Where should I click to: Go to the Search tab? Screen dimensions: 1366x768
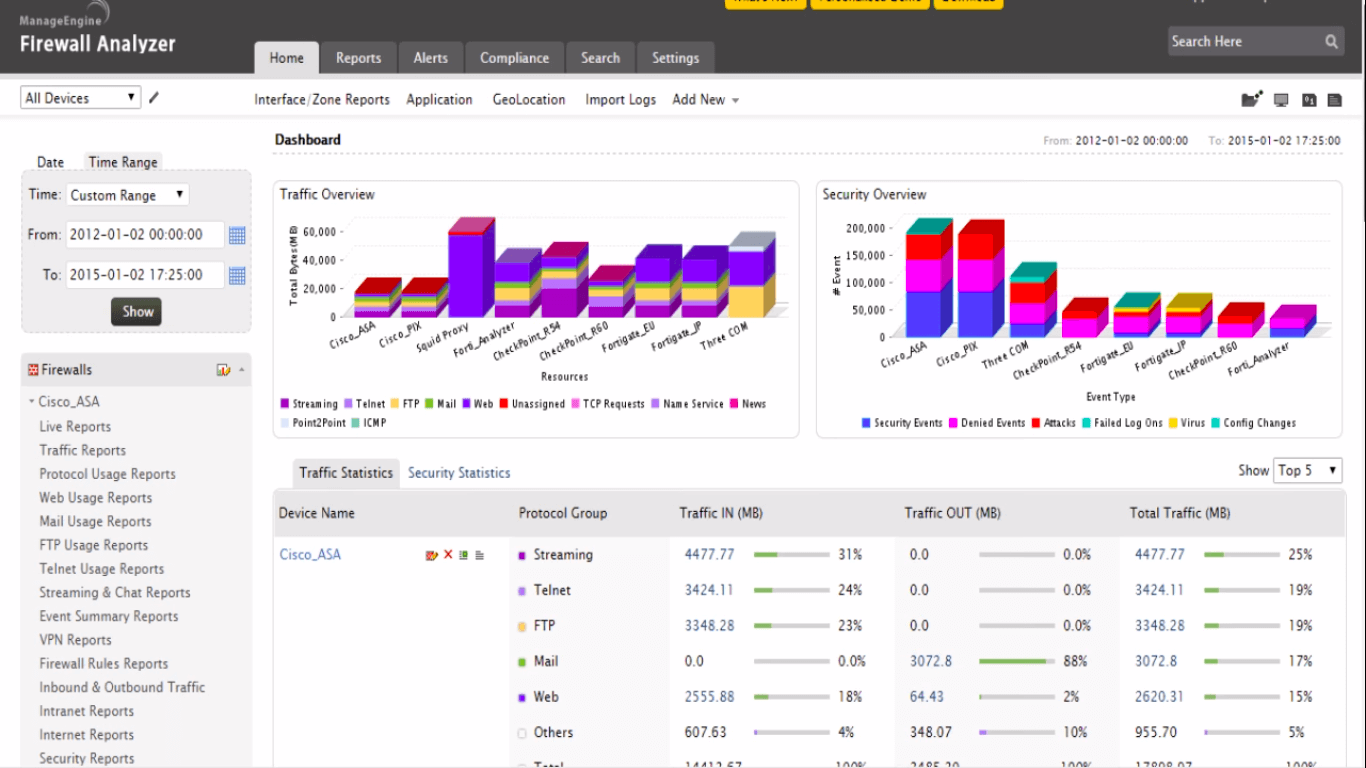600,58
